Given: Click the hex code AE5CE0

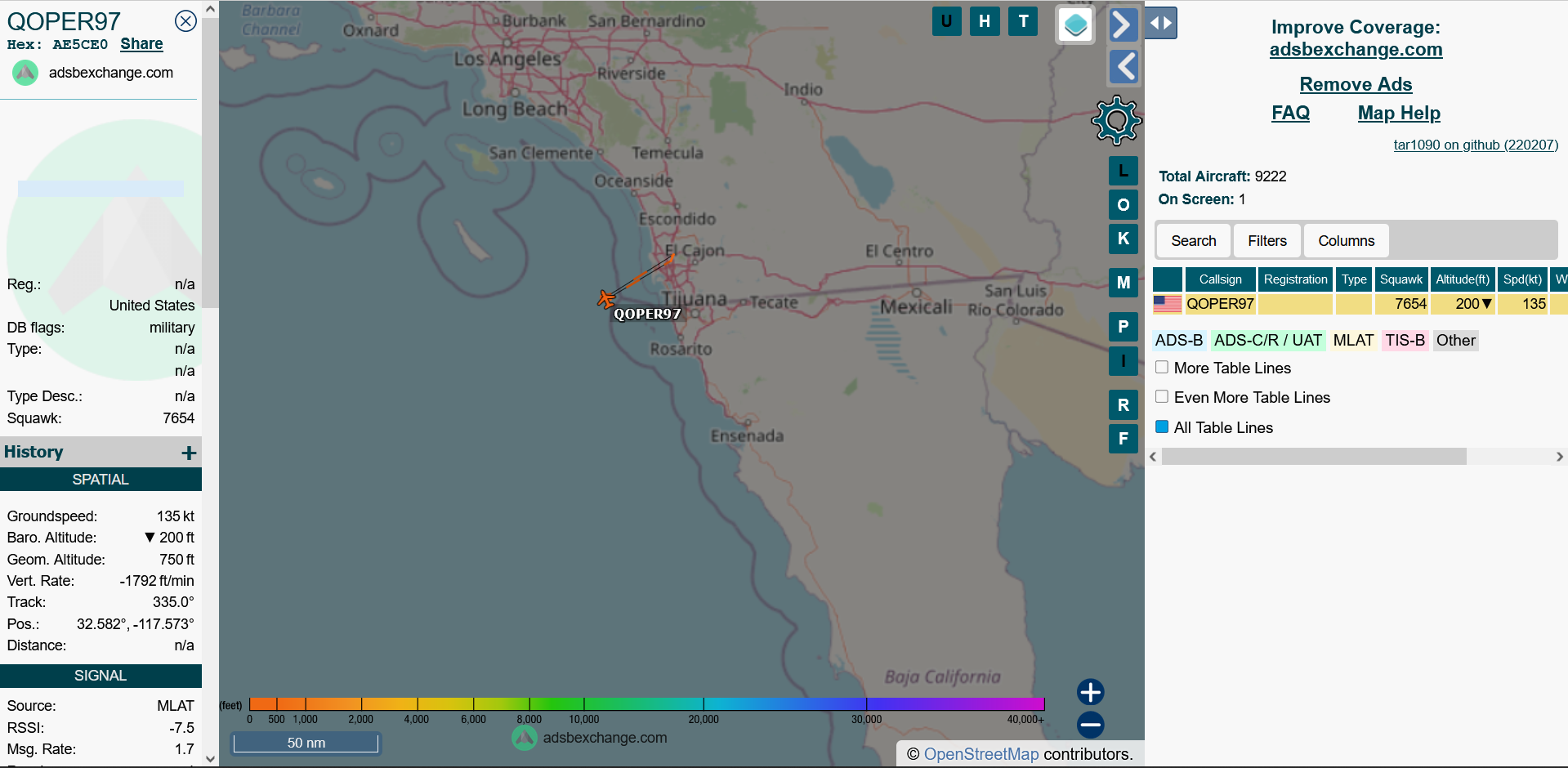Looking at the screenshot, I should (80, 44).
